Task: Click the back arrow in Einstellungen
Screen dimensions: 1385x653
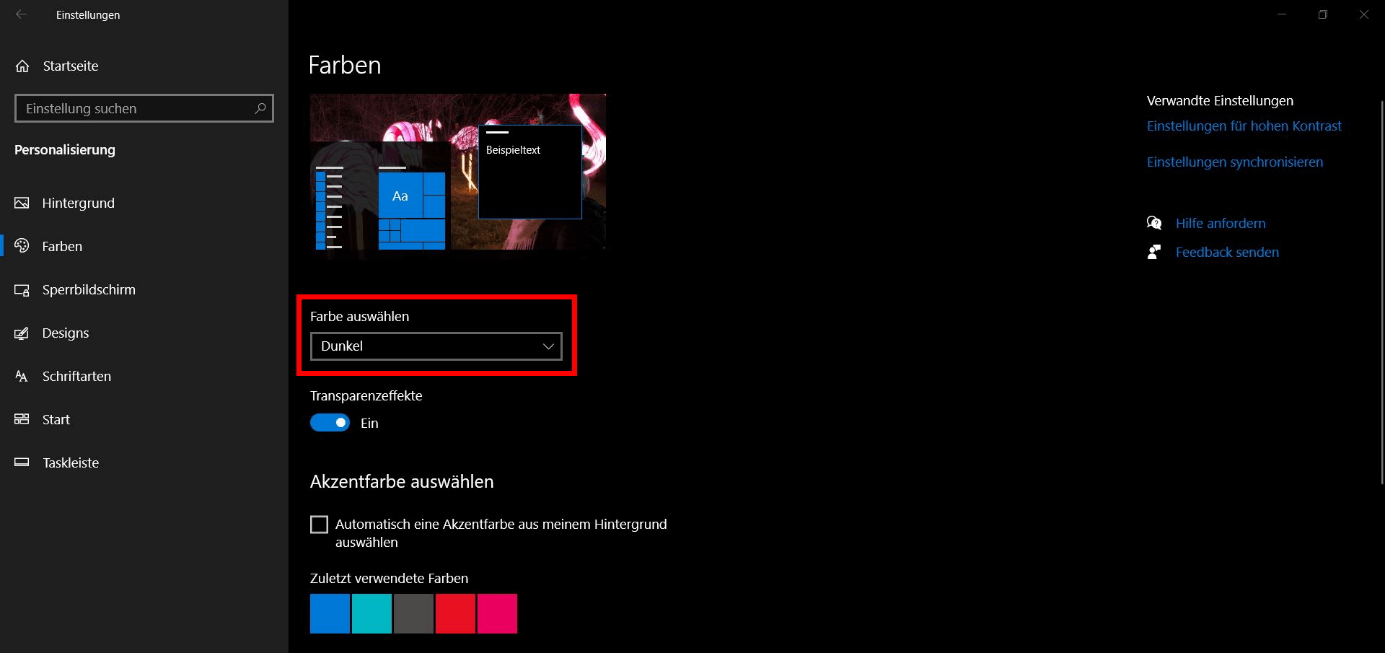Action: point(21,15)
